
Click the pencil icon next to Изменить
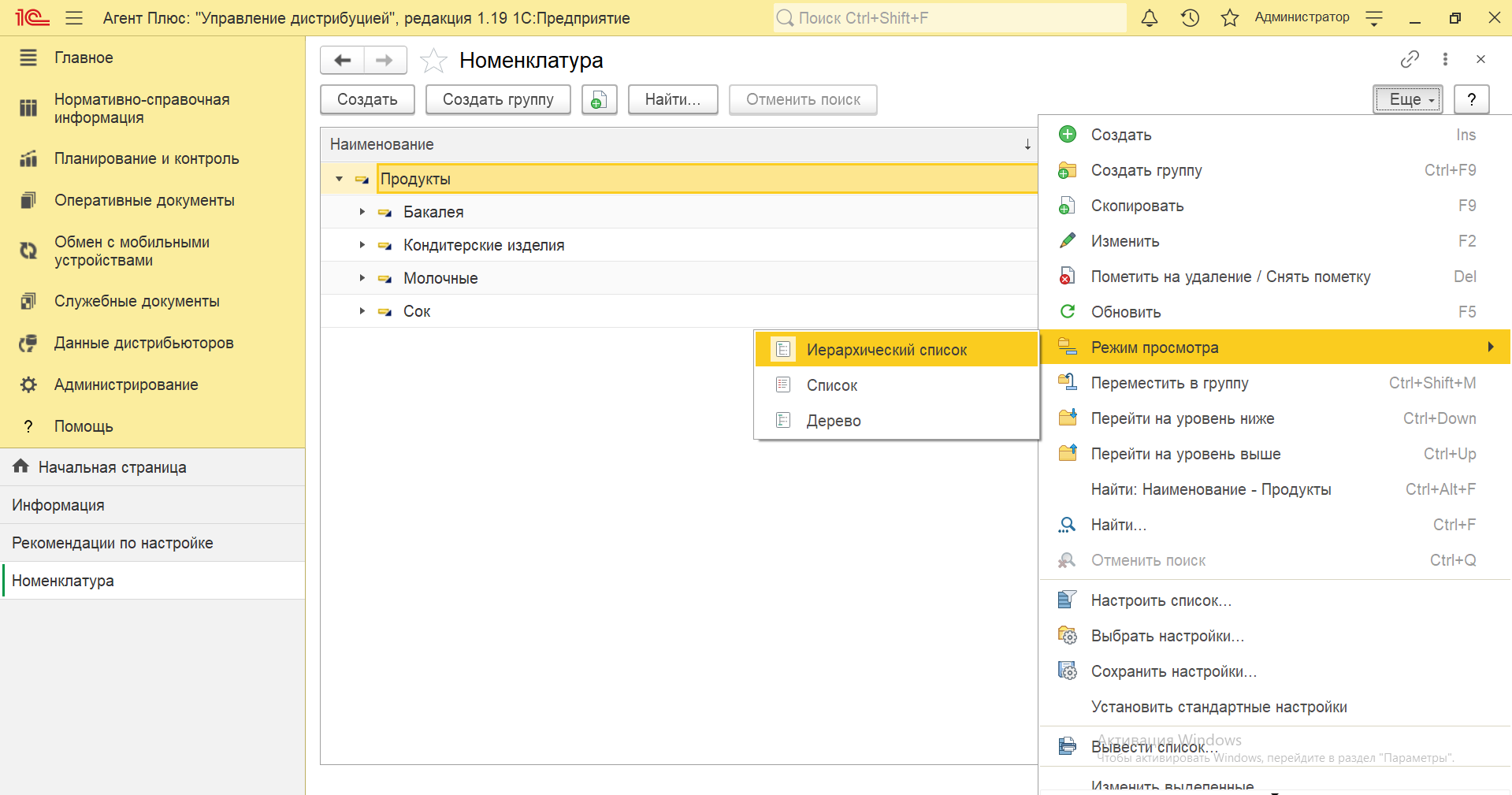tap(1068, 240)
